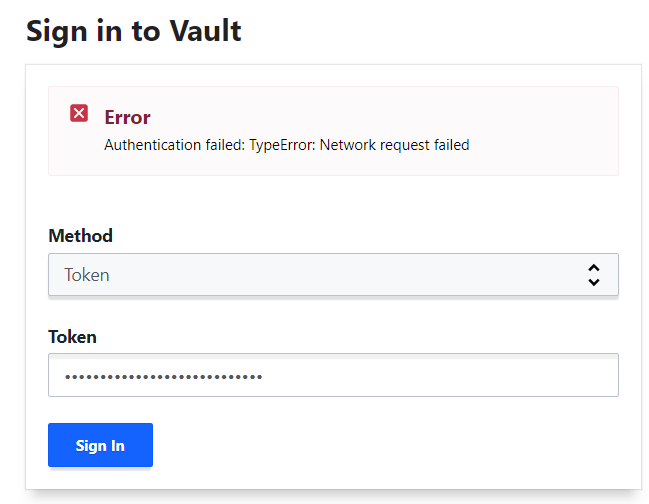Click empty area of Token input box
The image size is (649, 504).
coord(439,375)
